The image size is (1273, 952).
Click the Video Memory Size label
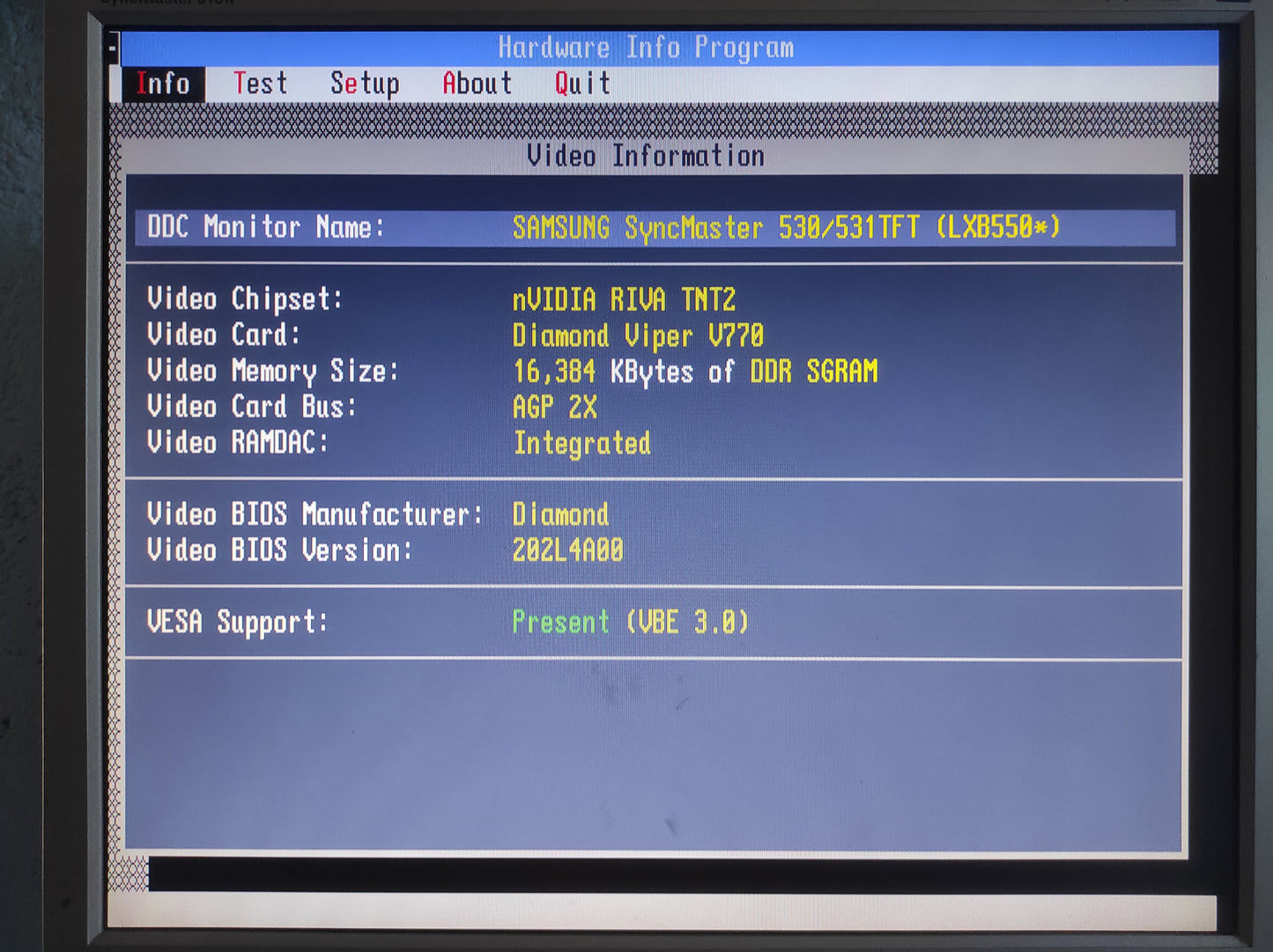click(272, 372)
